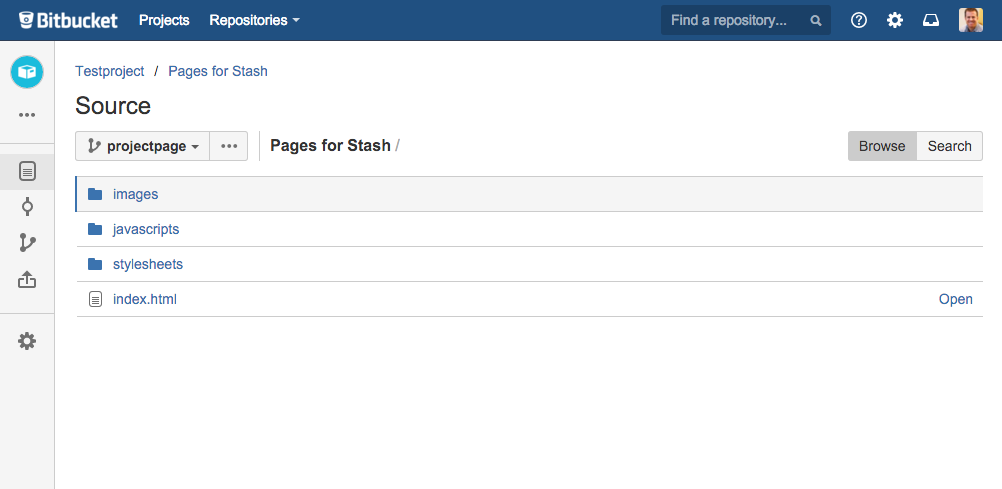Image resolution: width=1002 pixels, height=489 pixels.
Task: Open the Branches sidebar icon
Action: click(x=27, y=243)
